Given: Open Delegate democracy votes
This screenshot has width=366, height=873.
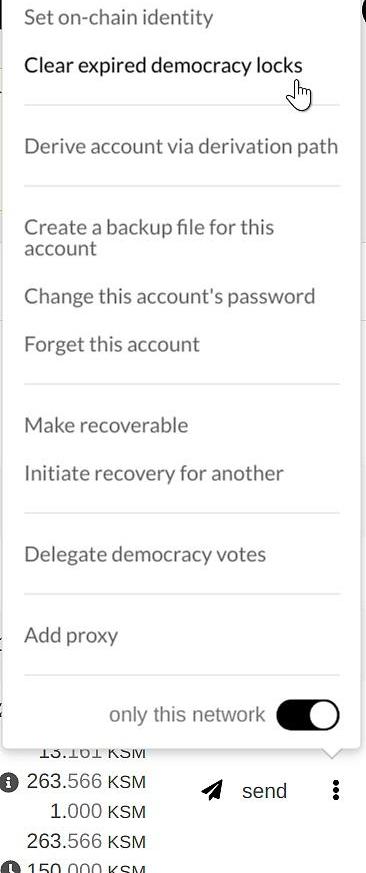Looking at the screenshot, I should click(145, 555).
